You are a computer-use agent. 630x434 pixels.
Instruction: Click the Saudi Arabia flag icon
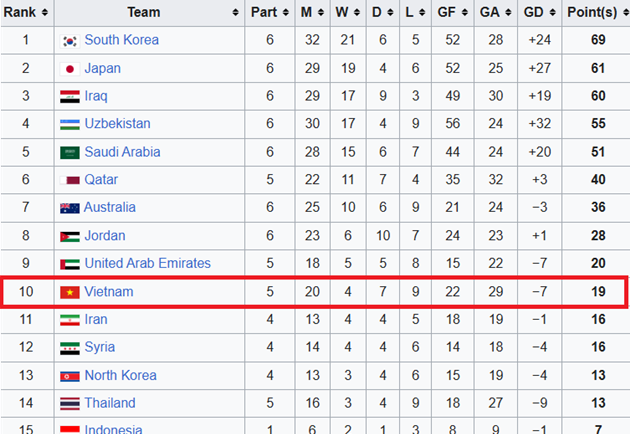(70, 152)
